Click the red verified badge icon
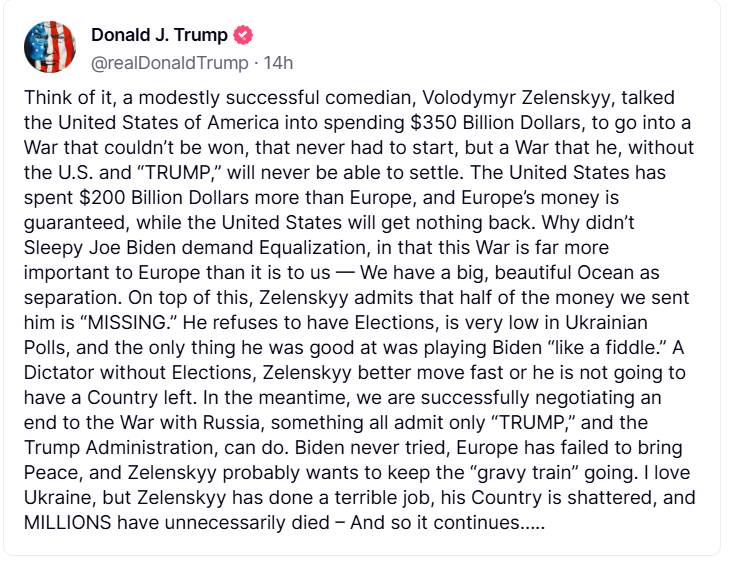The image size is (736, 570). point(243,36)
